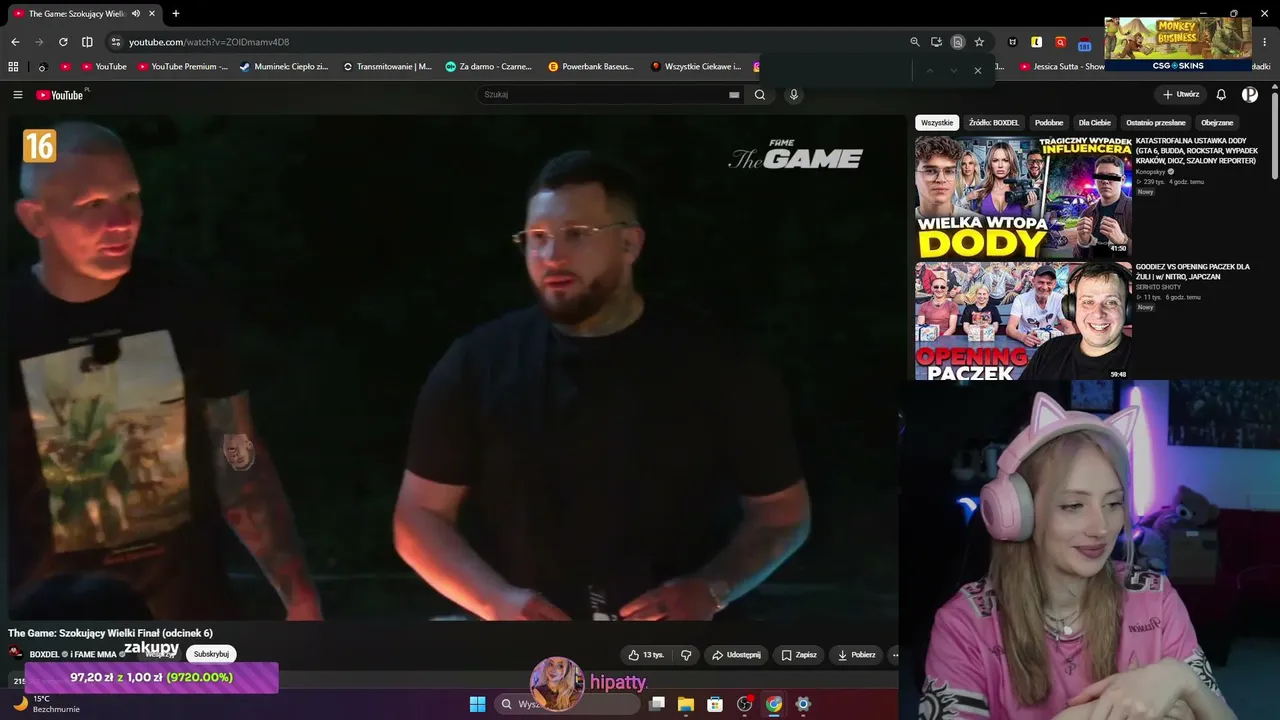The image size is (1280, 720).
Task: Select the Źródło: BOXDEL filter chip
Action: point(994,123)
